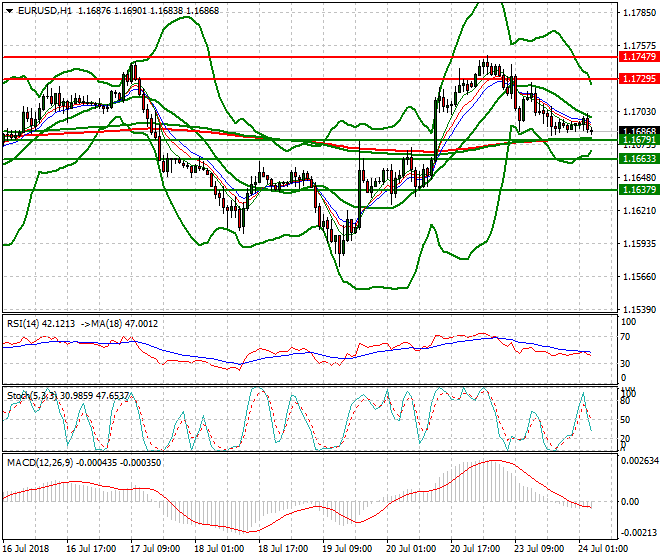This screenshot has height=560, width=660.
Task: Select the 16 Jul 2018 time axis label
Action: click(x=26, y=549)
